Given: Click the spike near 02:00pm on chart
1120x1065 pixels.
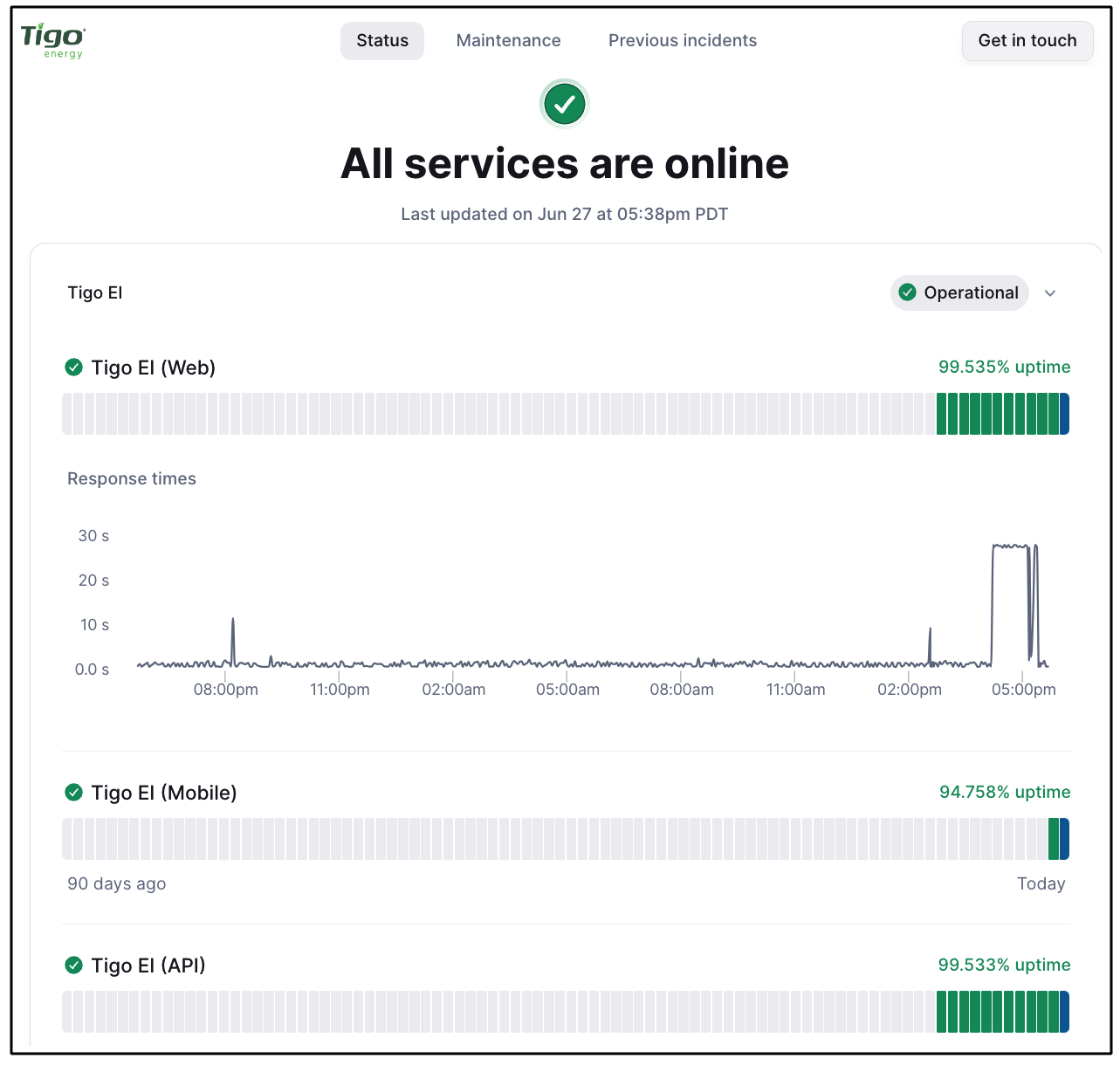Looking at the screenshot, I should pos(930,646).
